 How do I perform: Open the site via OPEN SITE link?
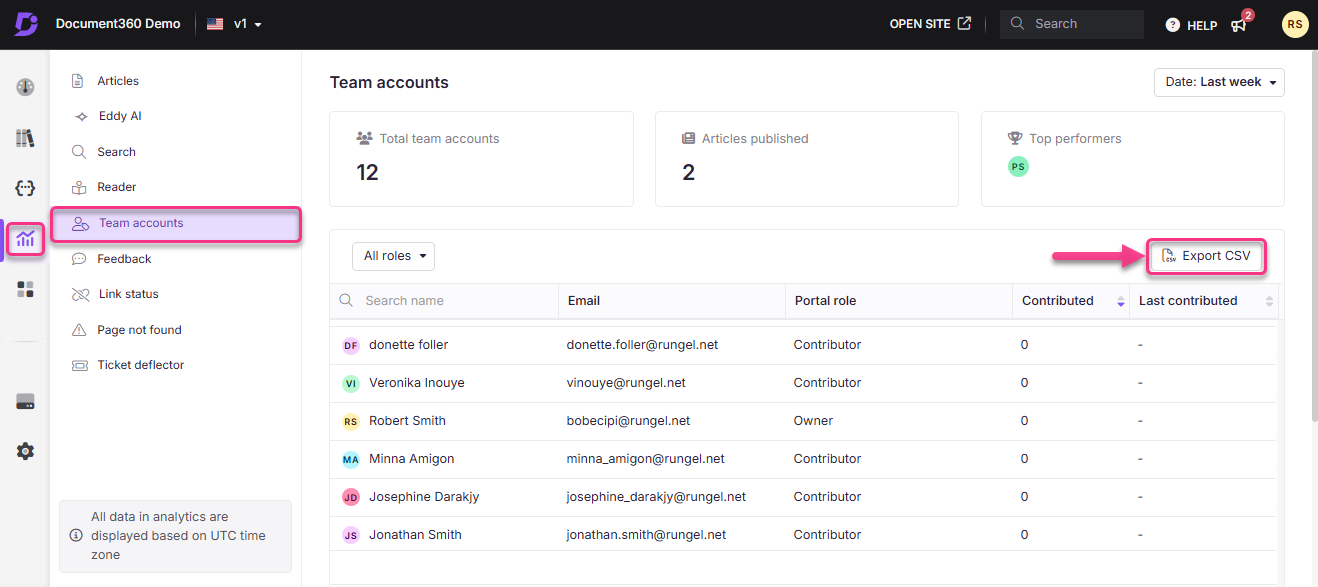tap(930, 23)
